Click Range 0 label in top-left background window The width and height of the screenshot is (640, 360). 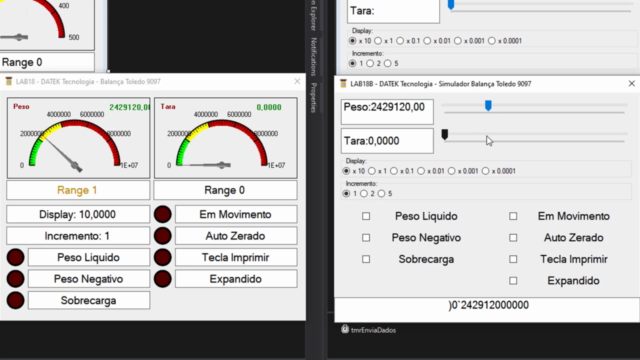pos(47,62)
